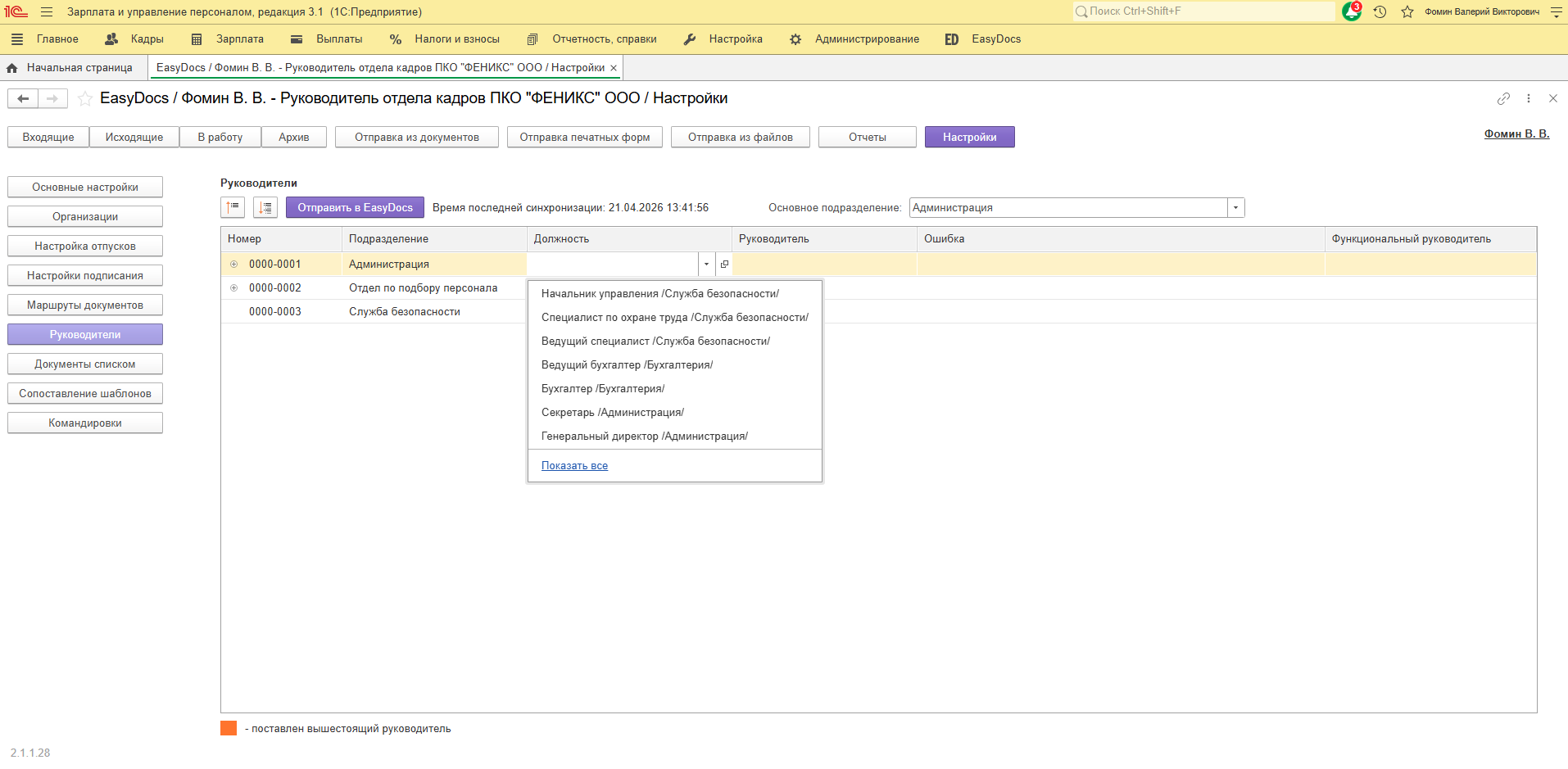Click the Функциональный руководитель column header

tap(1430, 239)
